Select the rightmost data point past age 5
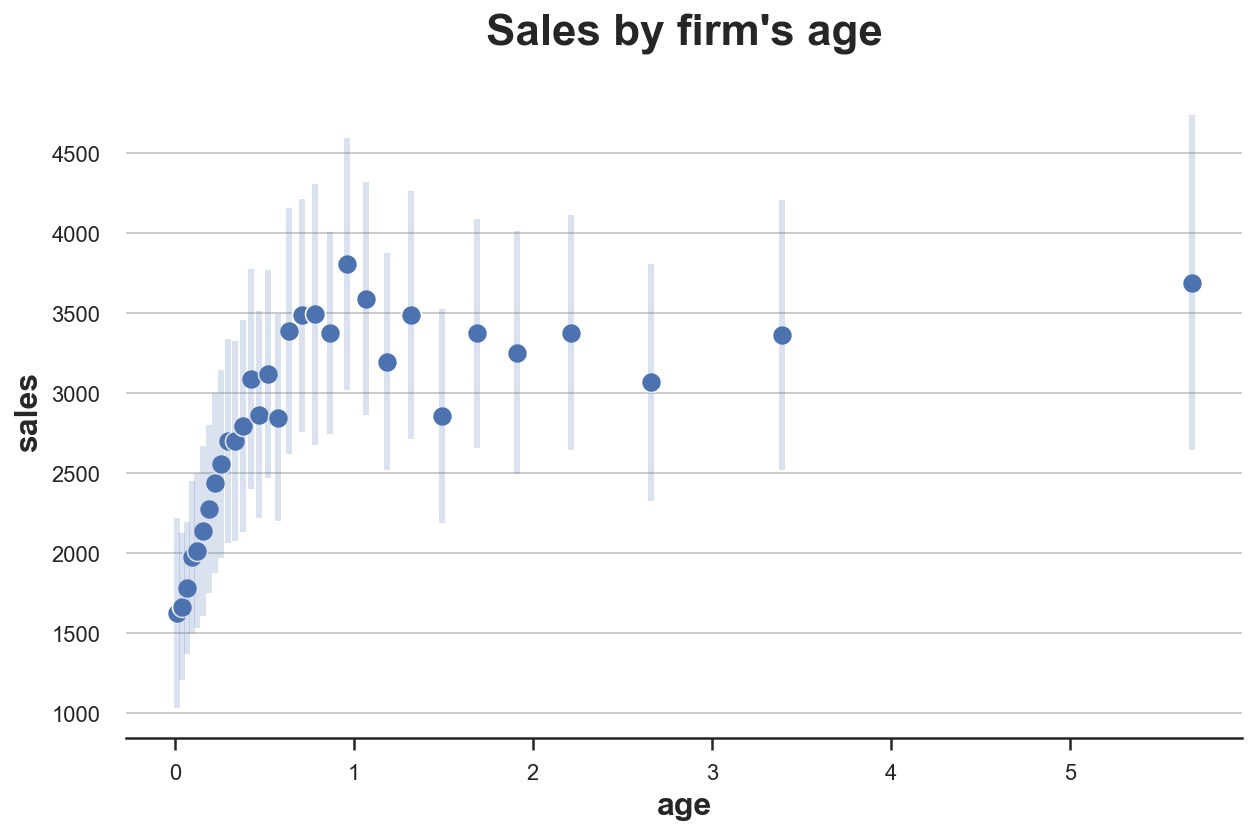 (x=1192, y=283)
